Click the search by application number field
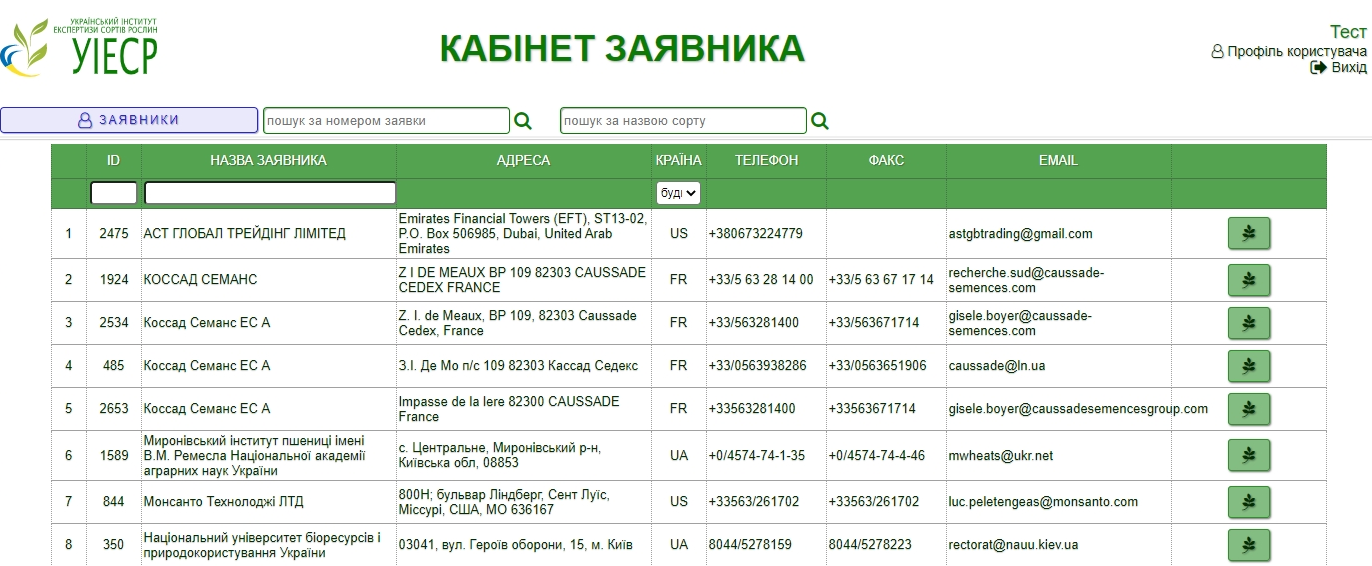Screen dimensions: 1372x566 386,121
